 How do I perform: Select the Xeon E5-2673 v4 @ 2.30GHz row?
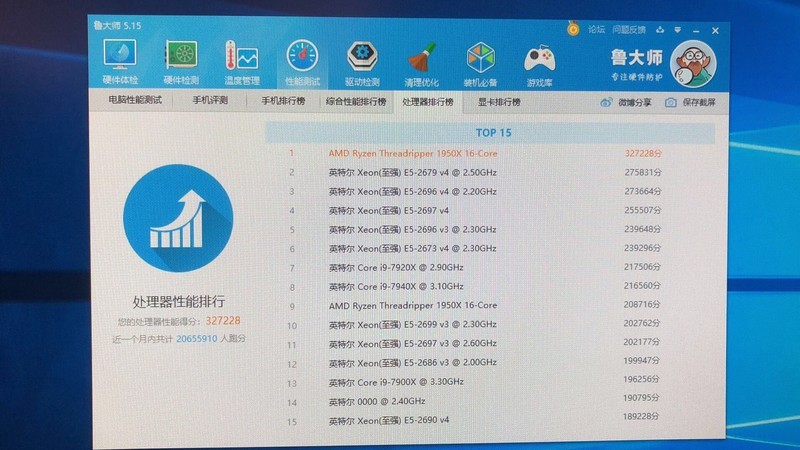coord(476,248)
